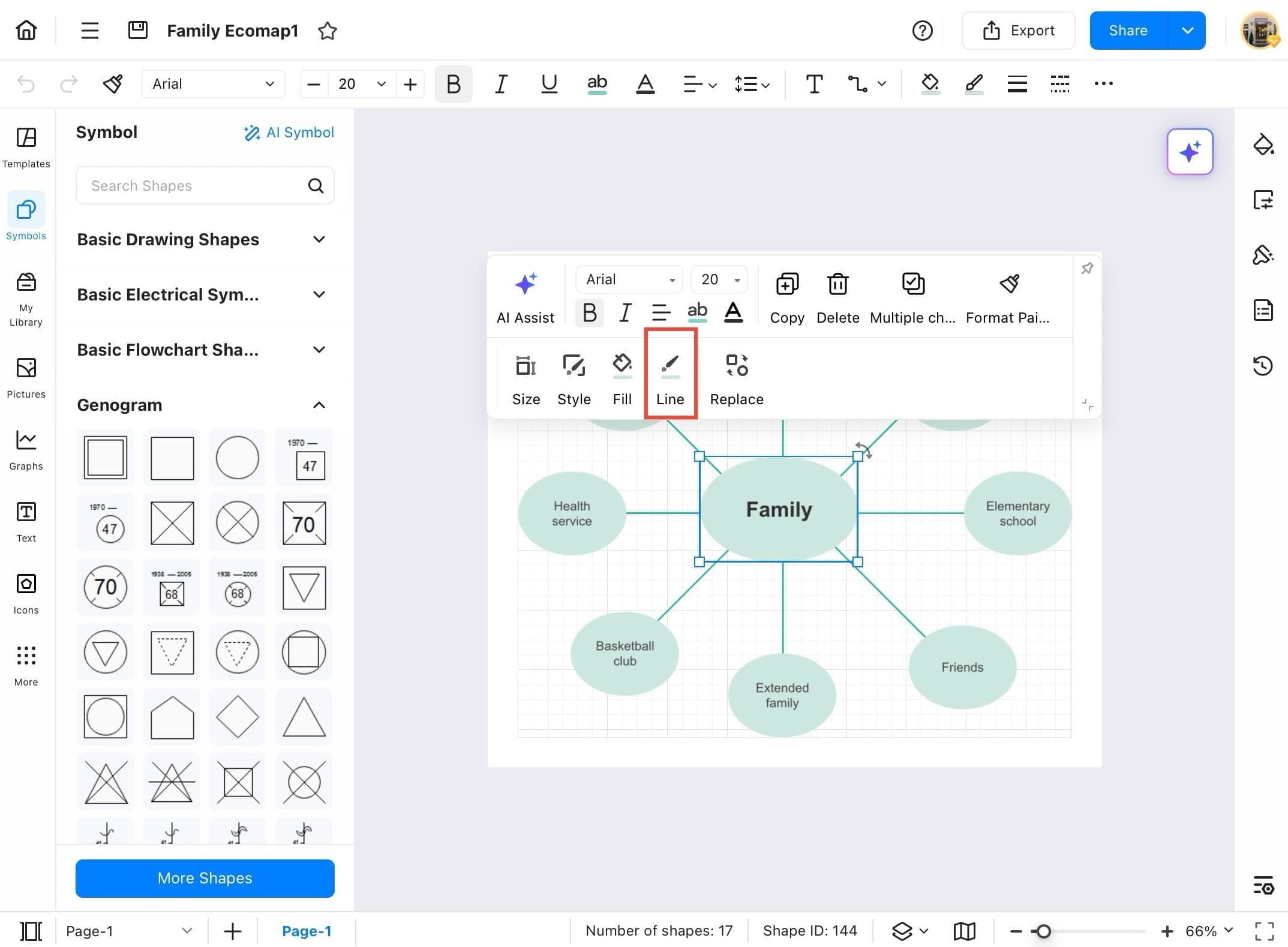Expand Basic Drawing Shapes section
This screenshot has width=1288, height=947.
(x=319, y=239)
